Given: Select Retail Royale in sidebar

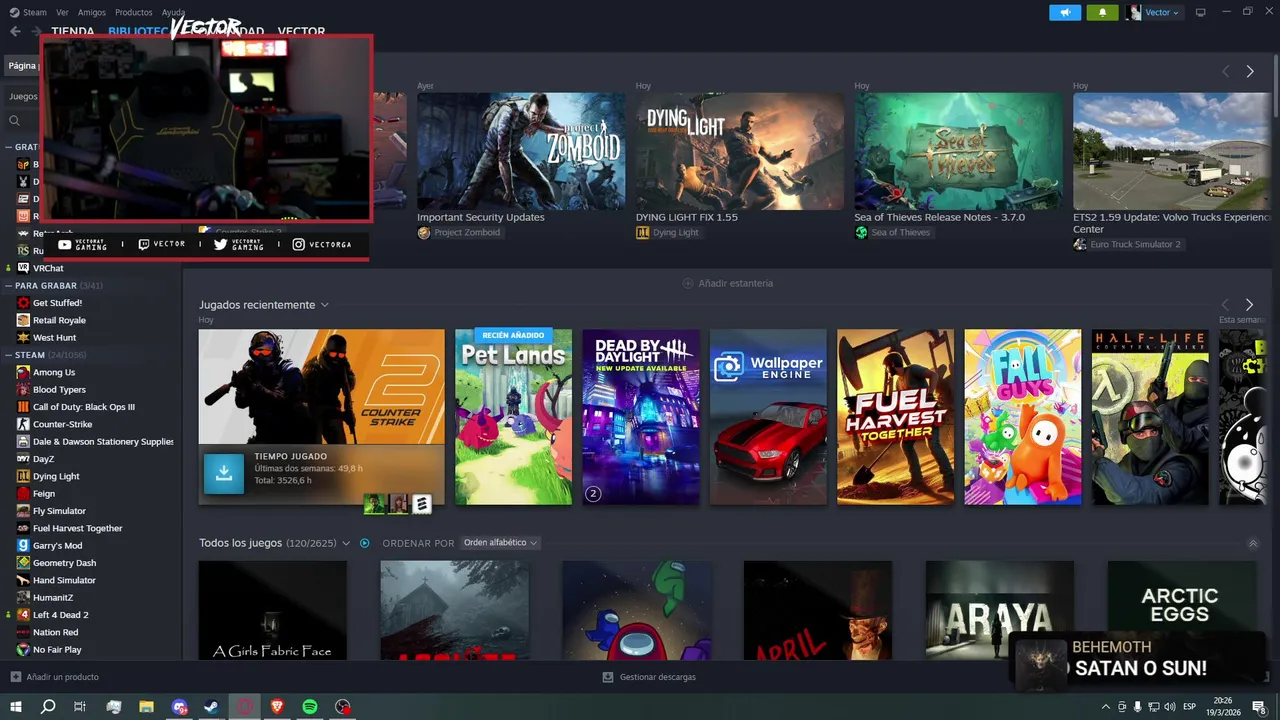Looking at the screenshot, I should 59,320.
